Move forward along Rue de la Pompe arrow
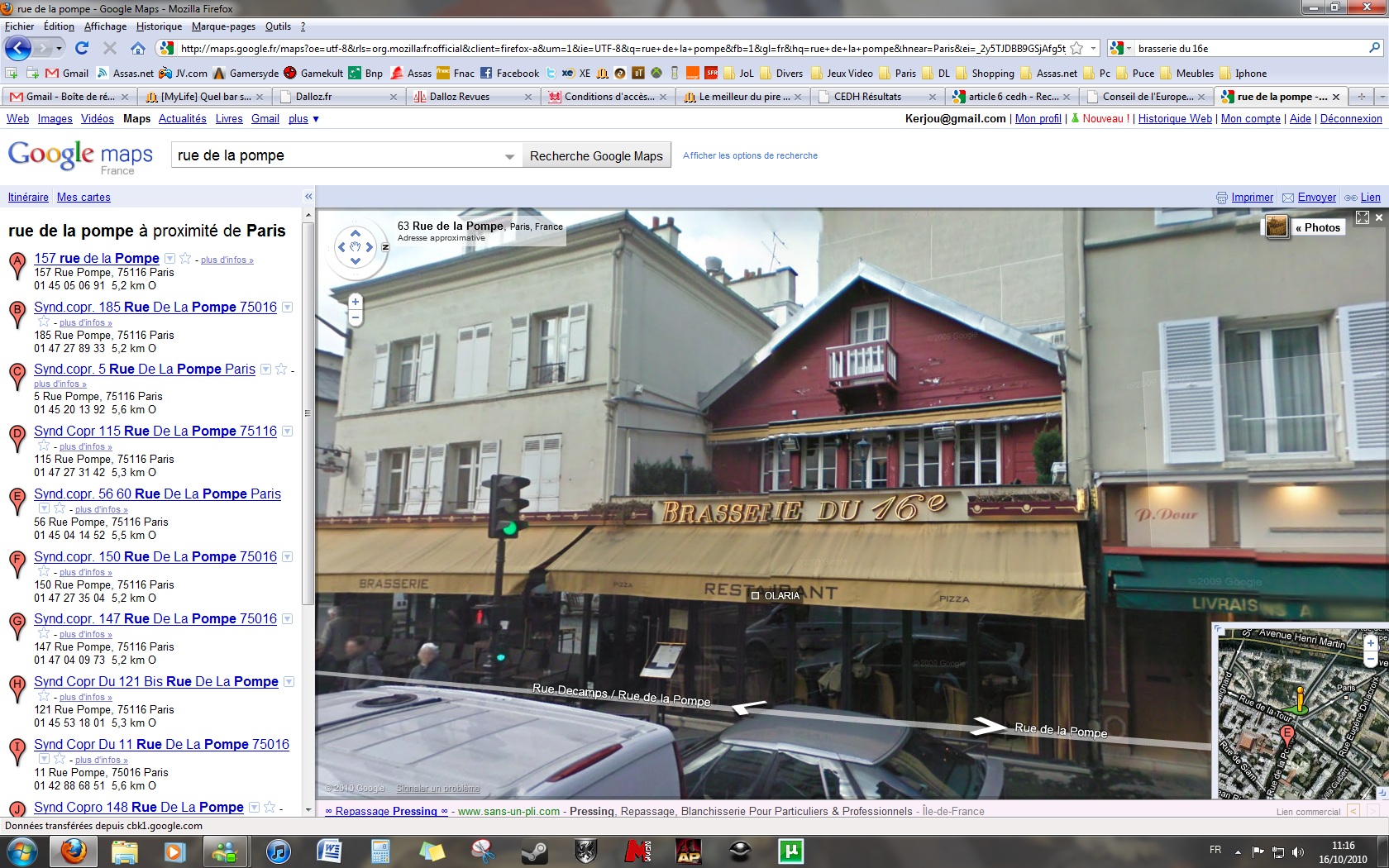 pos(988,726)
